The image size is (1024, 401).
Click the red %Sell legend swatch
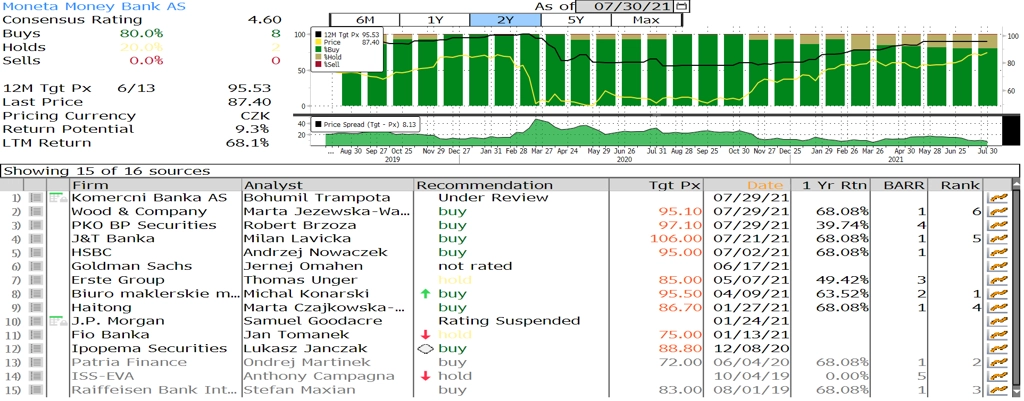click(319, 65)
